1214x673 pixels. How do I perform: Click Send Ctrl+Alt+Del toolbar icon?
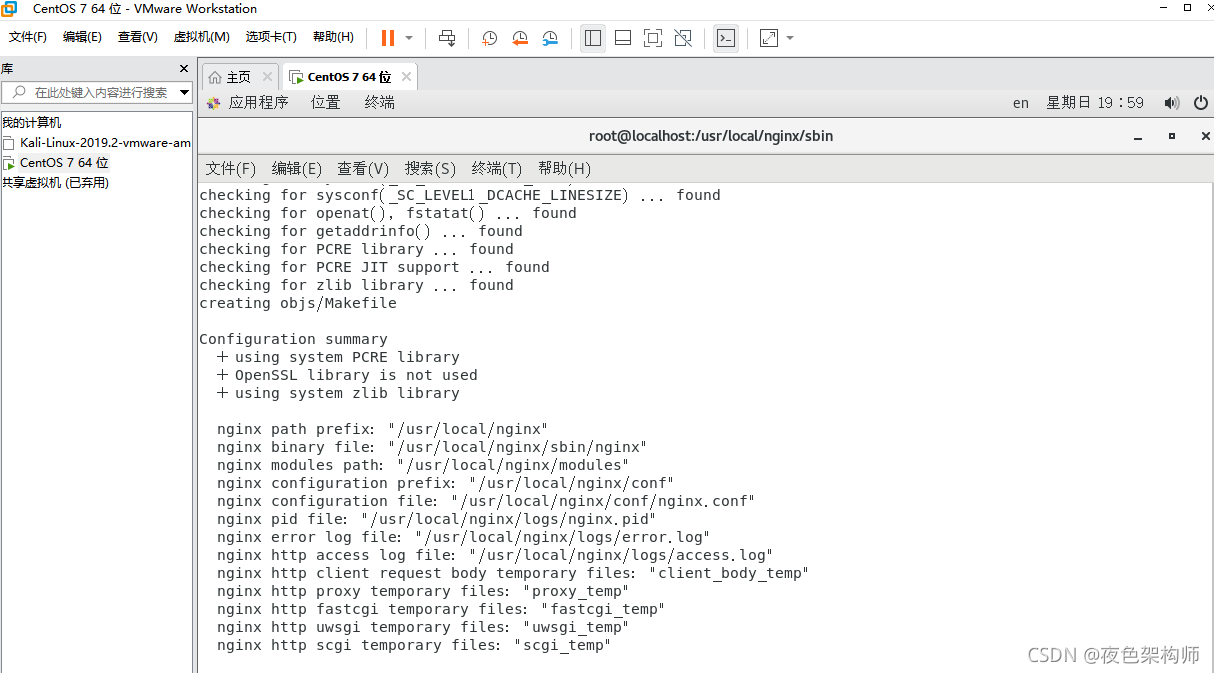point(447,38)
